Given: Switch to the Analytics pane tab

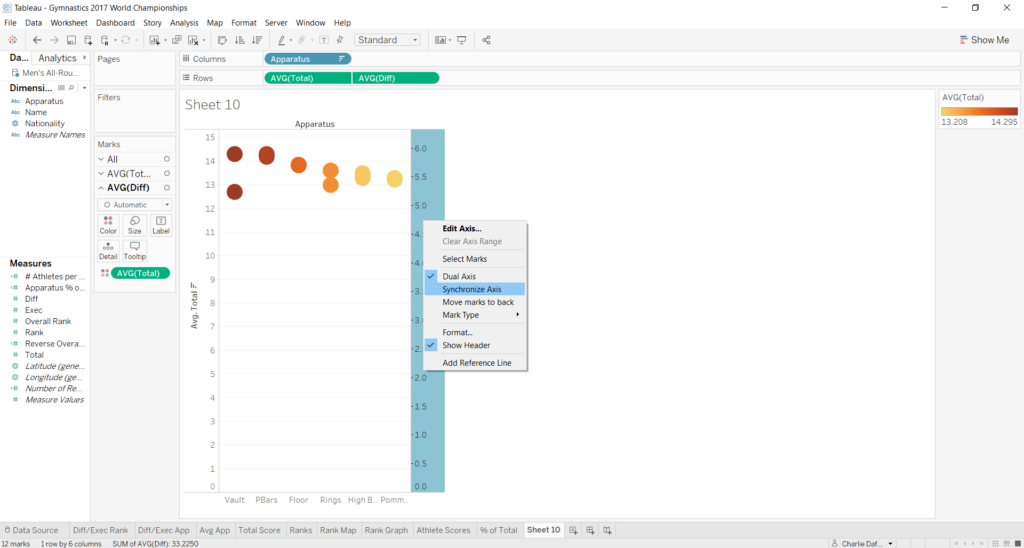Looking at the screenshot, I should (57, 58).
